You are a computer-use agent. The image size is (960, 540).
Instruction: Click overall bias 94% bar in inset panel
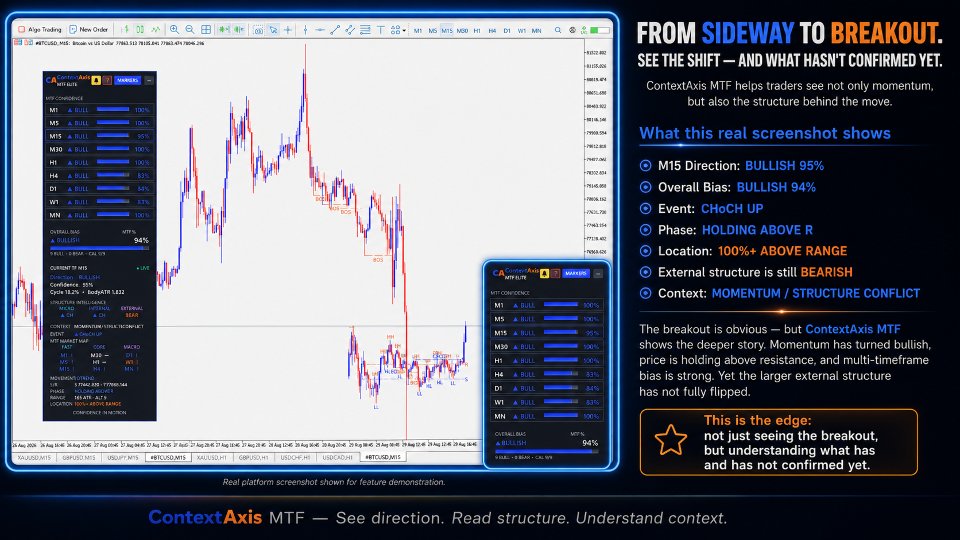pyautogui.click(x=547, y=451)
